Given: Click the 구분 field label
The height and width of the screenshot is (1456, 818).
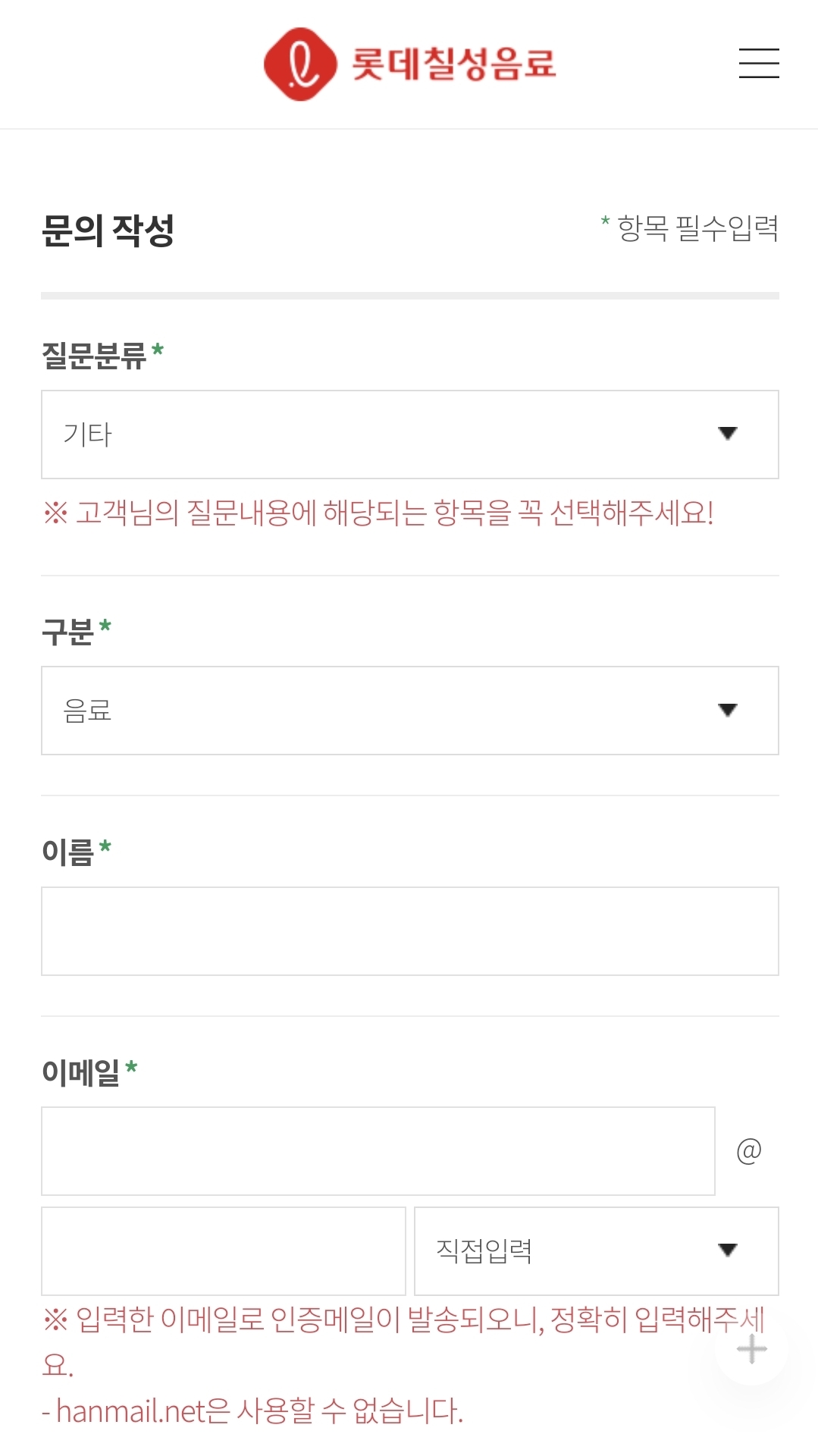Looking at the screenshot, I should (67, 631).
